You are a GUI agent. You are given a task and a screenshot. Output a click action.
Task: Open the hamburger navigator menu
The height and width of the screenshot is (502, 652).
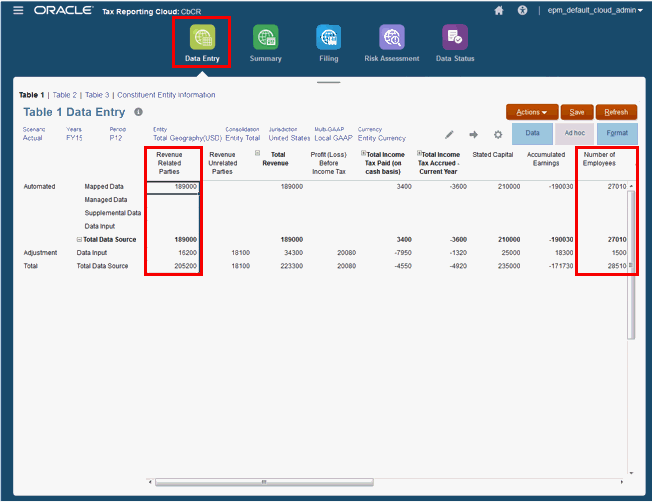pos(18,10)
